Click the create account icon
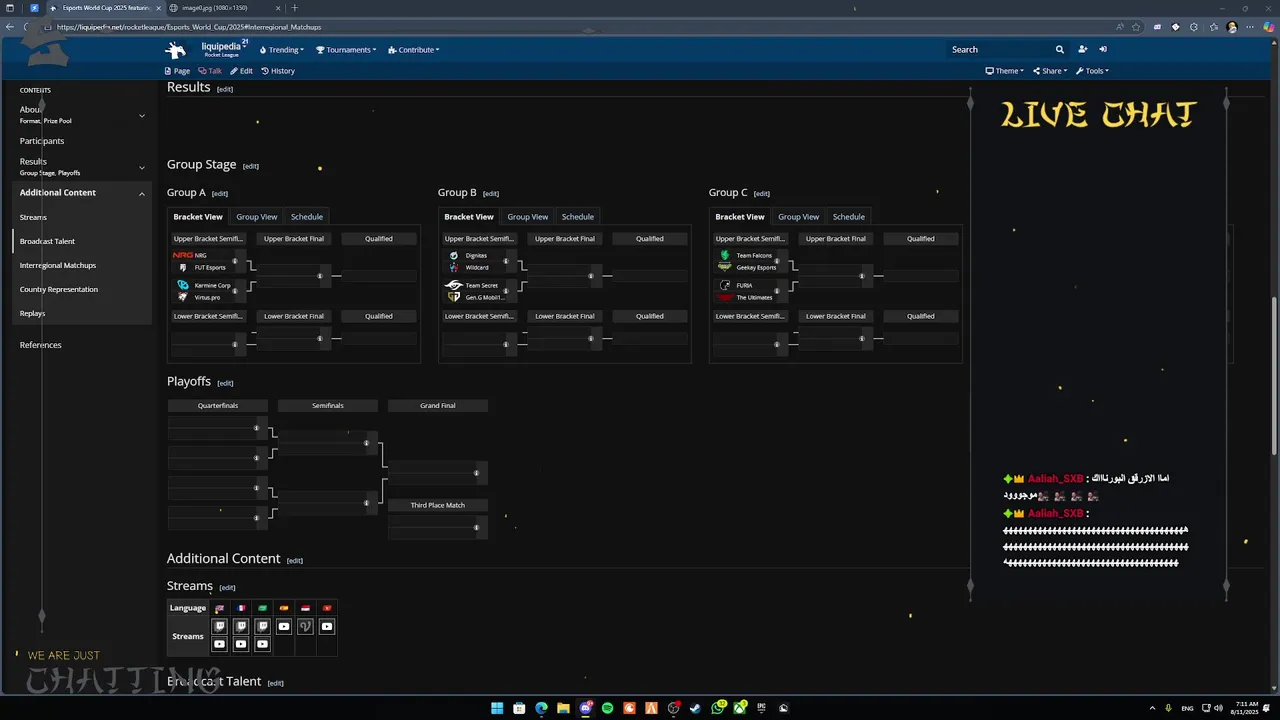Screen dimensions: 1280x720 click(1082, 49)
